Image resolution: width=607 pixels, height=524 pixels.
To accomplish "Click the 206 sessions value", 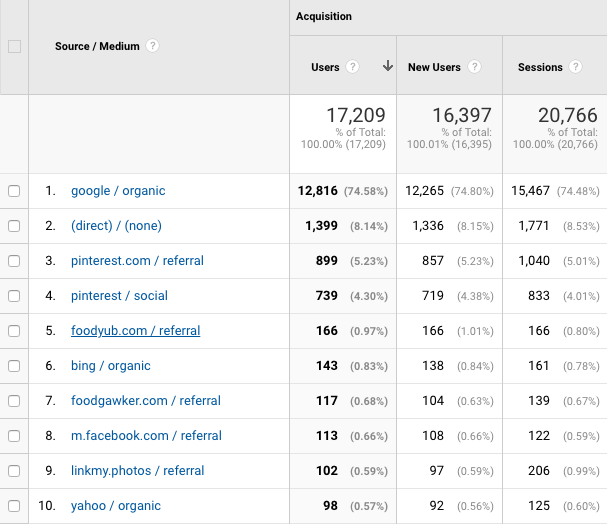I will (539, 471).
